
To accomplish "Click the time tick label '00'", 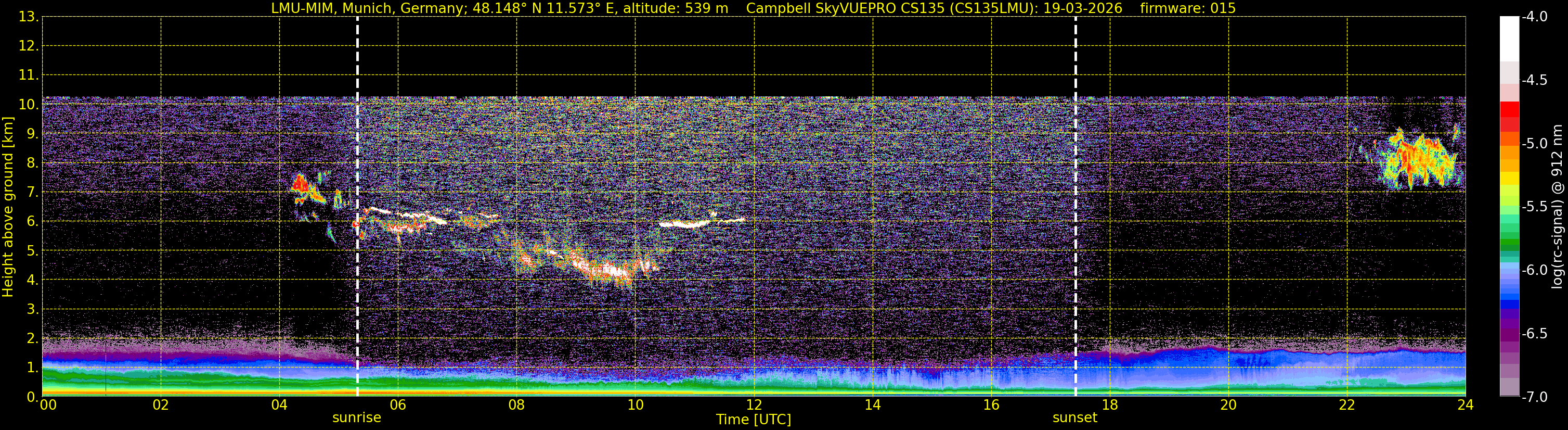I will click(48, 405).
